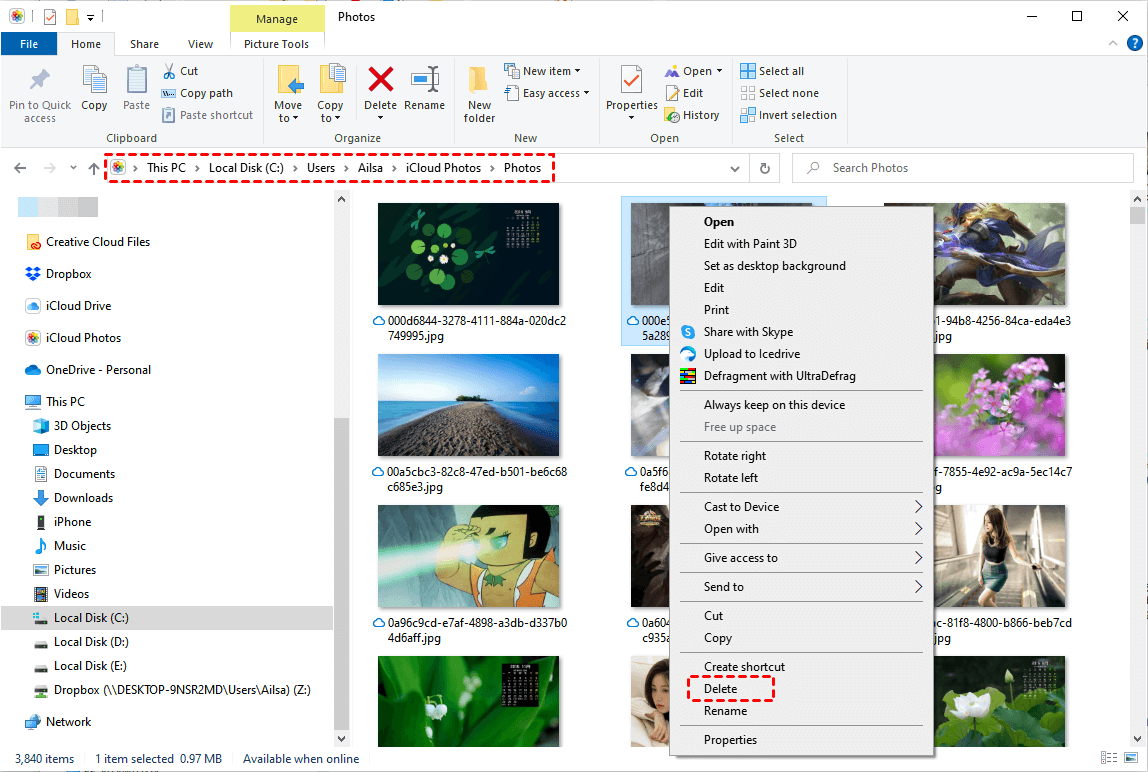Click the file list vertical scrollbar

point(1137,450)
